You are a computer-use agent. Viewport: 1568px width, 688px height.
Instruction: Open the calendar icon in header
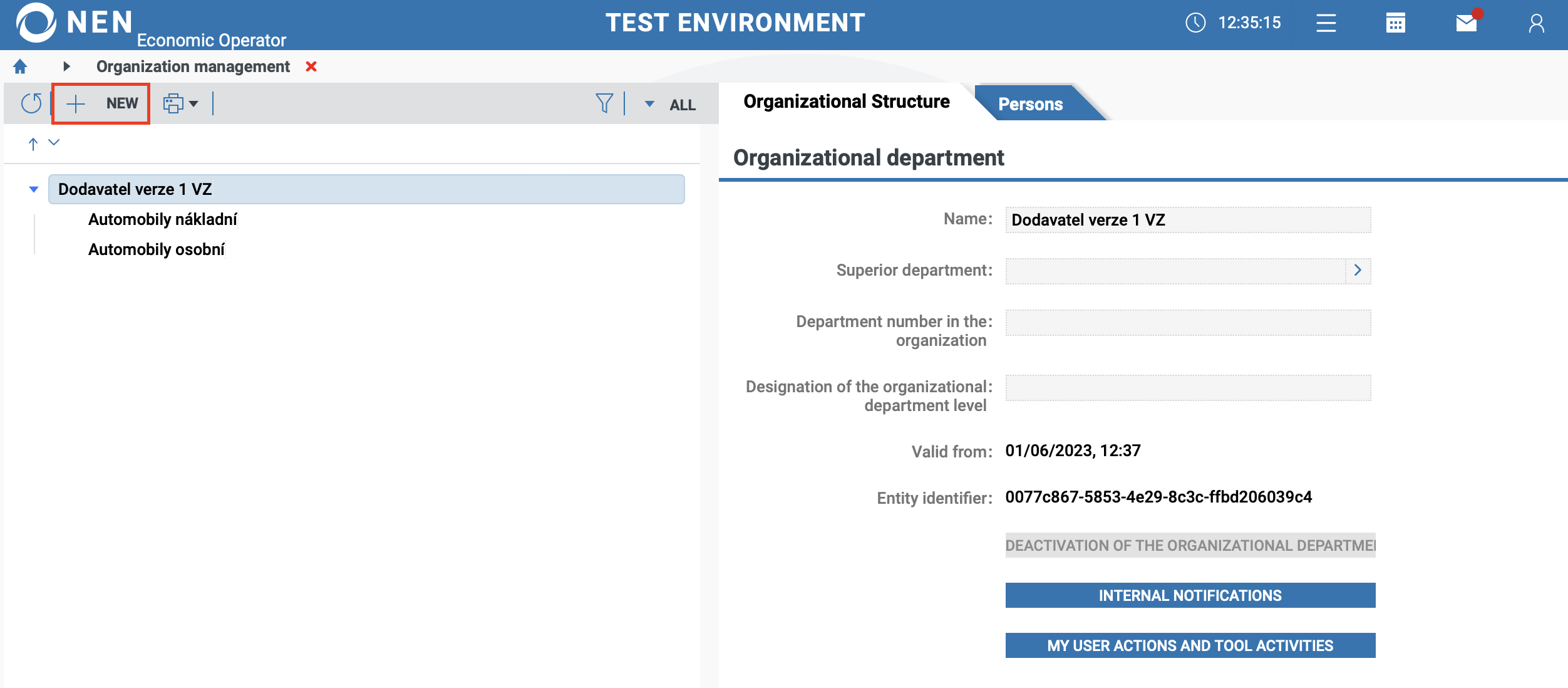click(1395, 23)
